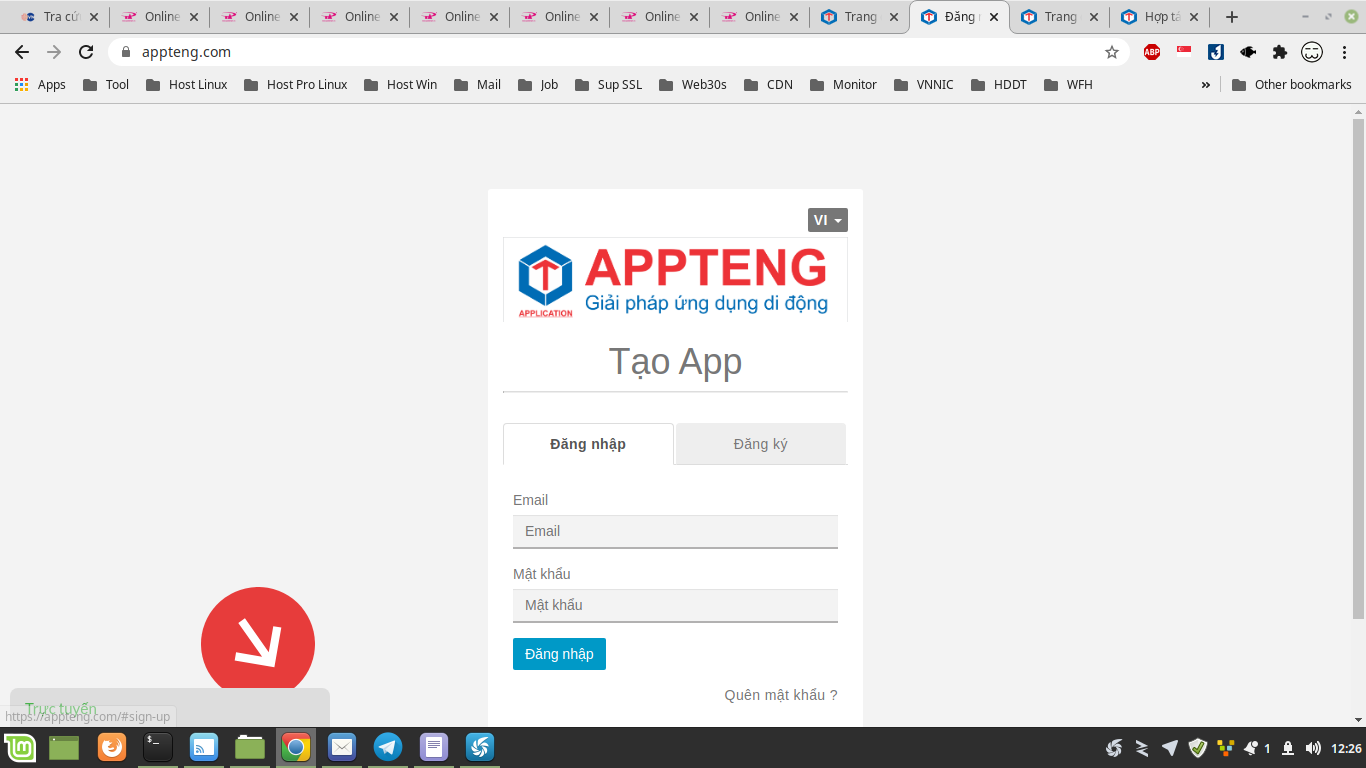Switch to the Hợp tá browser tab
Screen dimensions: 1366x768
(x=1159, y=17)
